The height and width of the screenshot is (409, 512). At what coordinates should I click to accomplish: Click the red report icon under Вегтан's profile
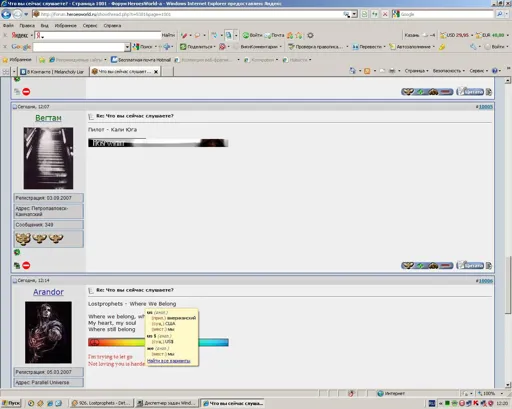pos(26,265)
